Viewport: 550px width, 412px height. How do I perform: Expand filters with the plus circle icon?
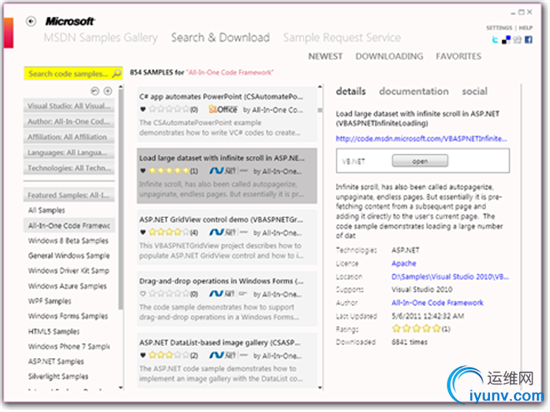(108, 91)
